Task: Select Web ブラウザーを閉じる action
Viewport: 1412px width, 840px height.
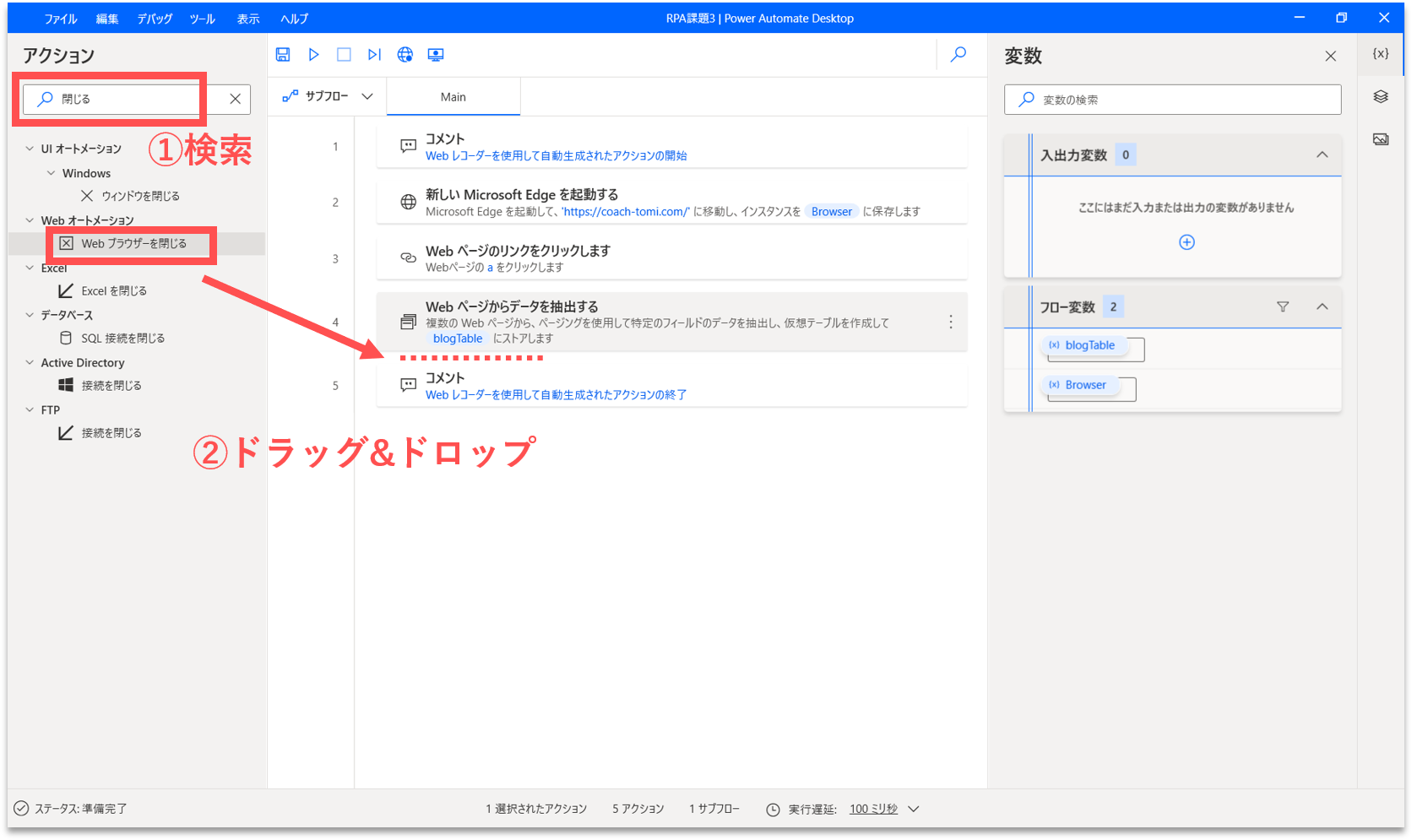Action: (133, 243)
